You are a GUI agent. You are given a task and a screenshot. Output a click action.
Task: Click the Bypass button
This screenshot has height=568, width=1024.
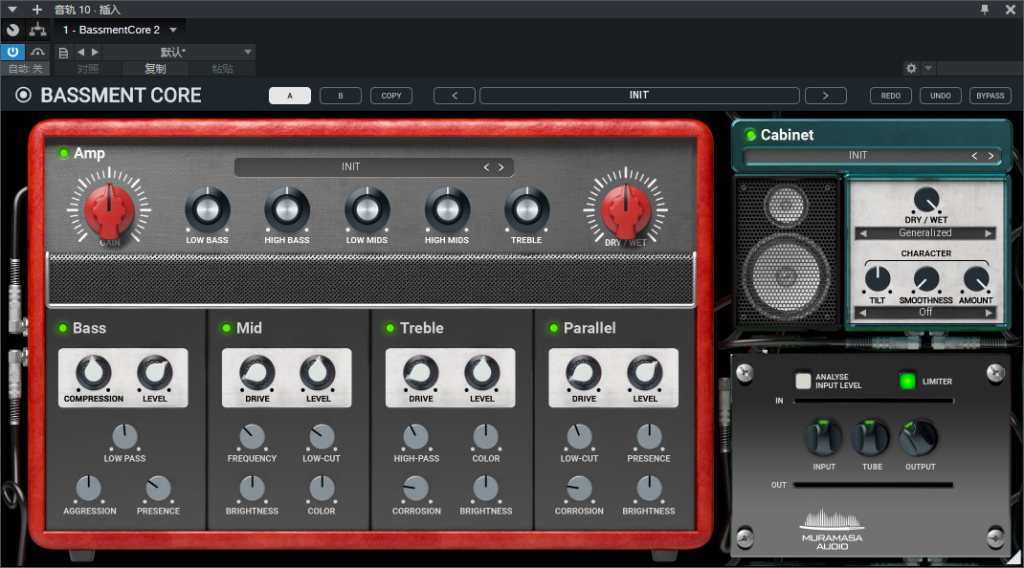(x=990, y=95)
